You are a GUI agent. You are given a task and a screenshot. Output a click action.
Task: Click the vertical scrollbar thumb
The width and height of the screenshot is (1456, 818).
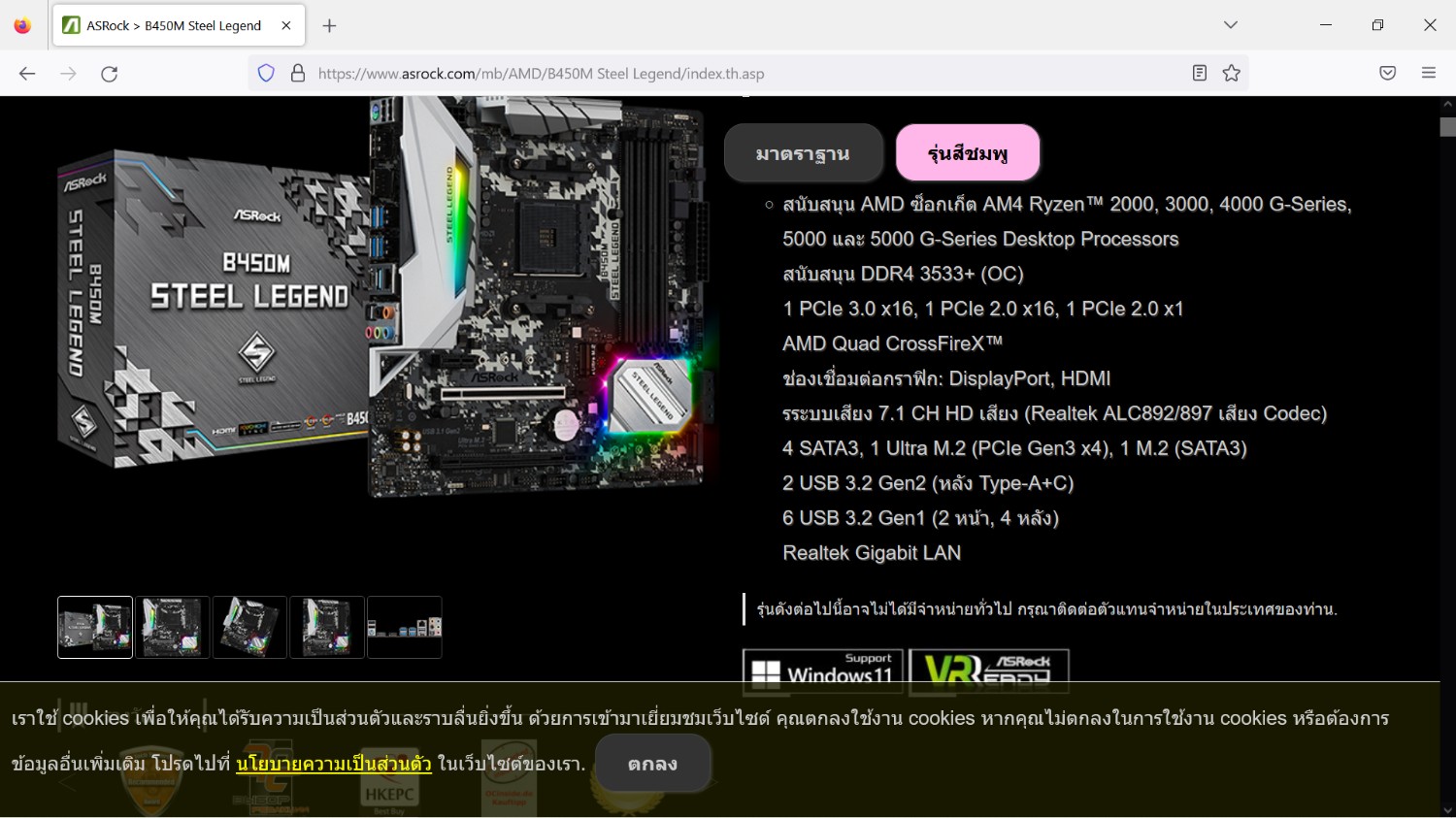coord(1447,127)
